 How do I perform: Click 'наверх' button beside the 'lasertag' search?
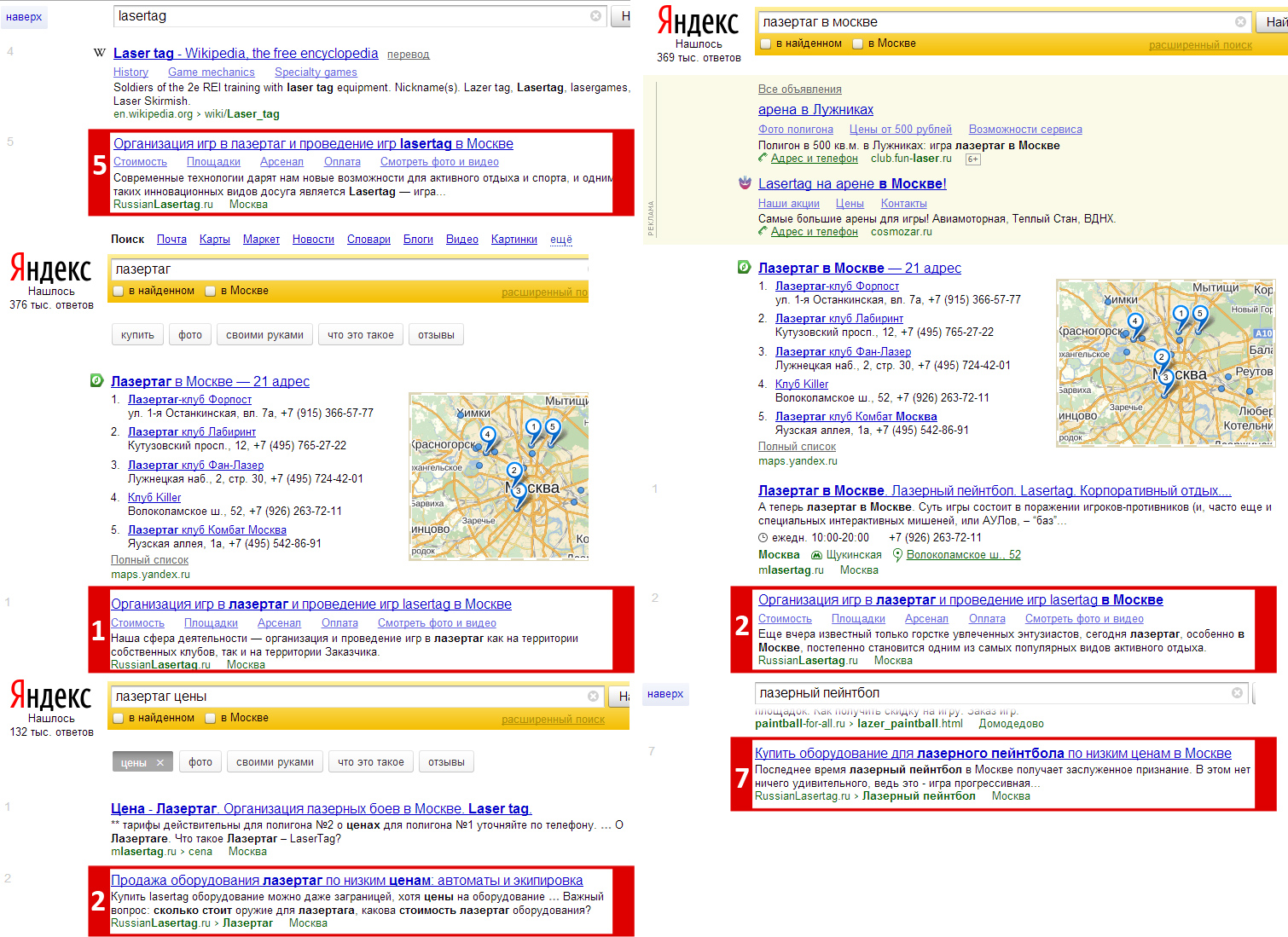pyautogui.click(x=24, y=17)
